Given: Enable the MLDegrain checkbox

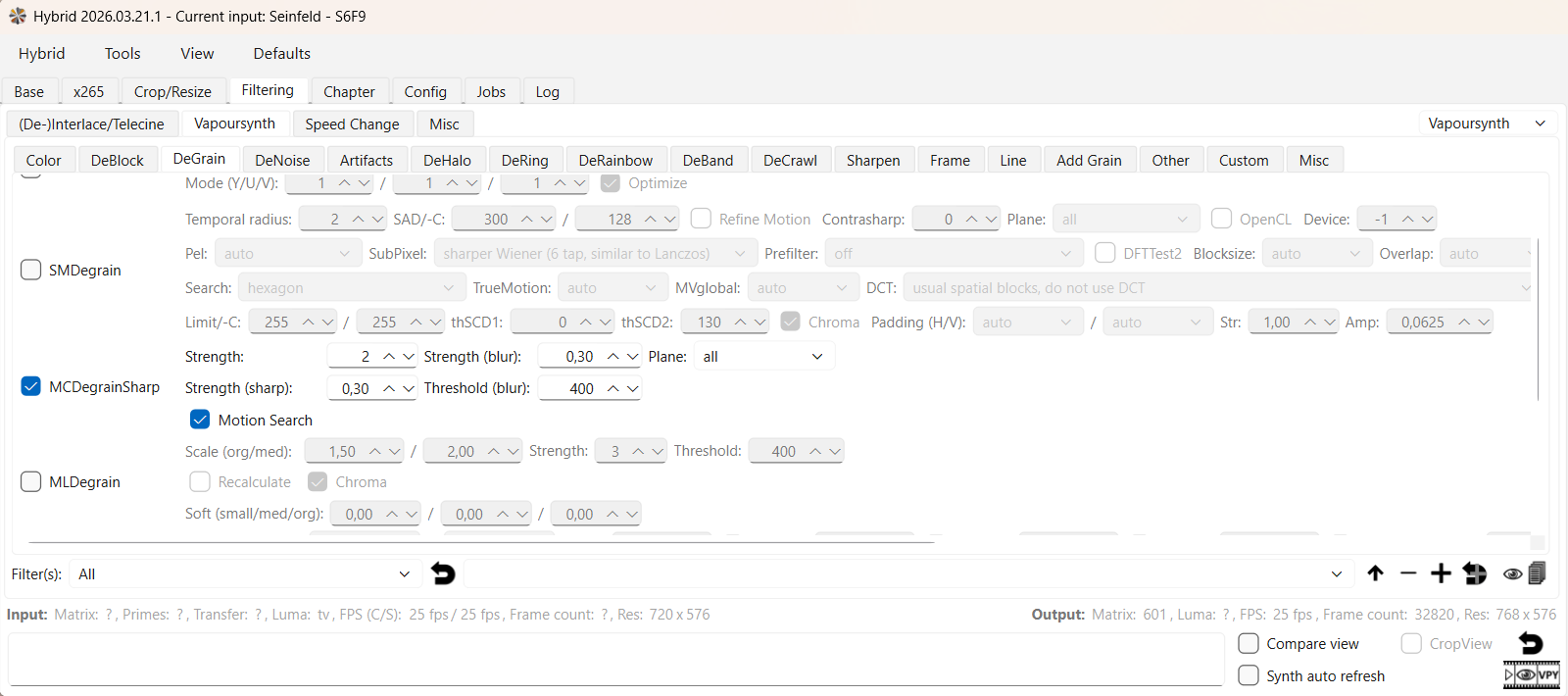Looking at the screenshot, I should click(30, 481).
